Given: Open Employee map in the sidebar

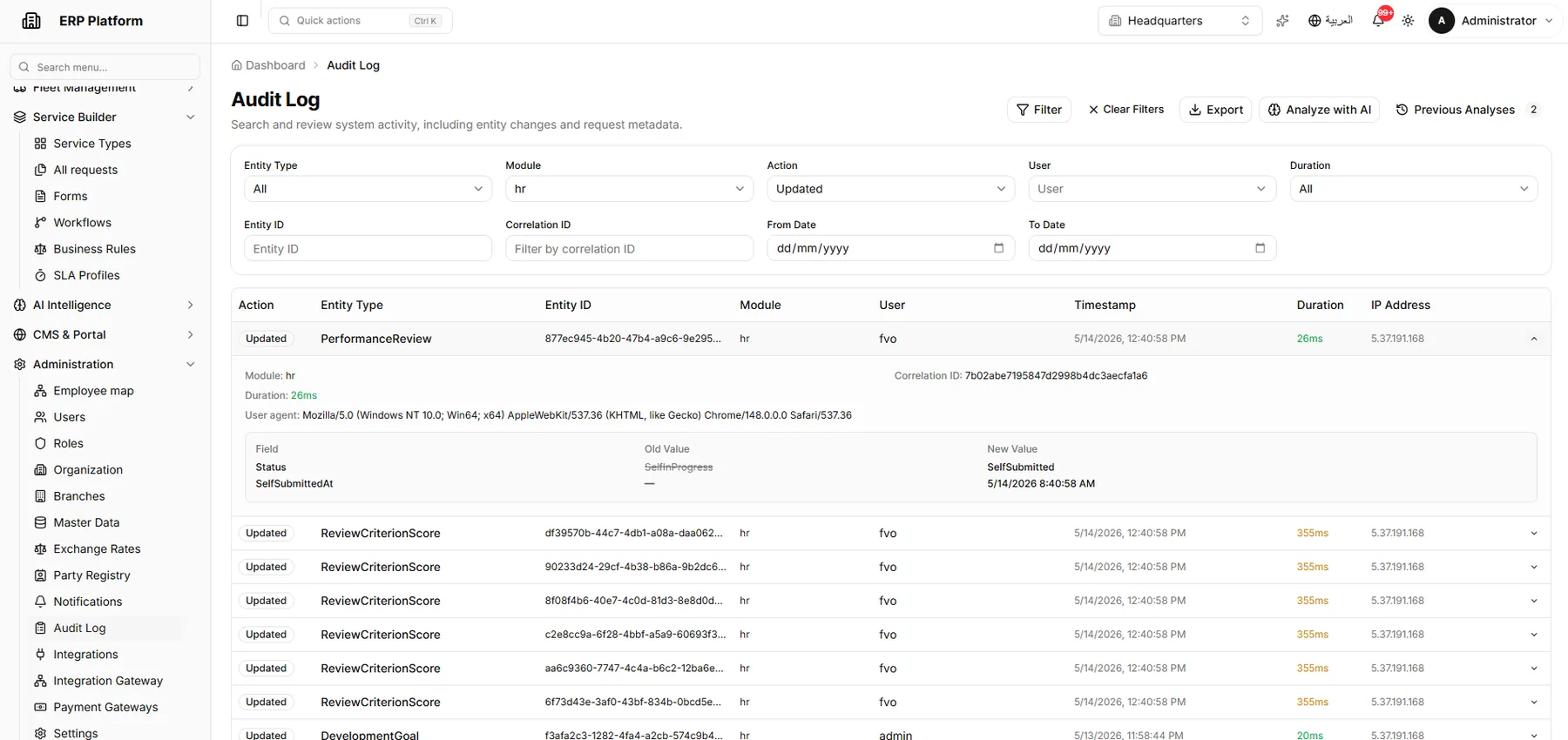Looking at the screenshot, I should (x=93, y=391).
